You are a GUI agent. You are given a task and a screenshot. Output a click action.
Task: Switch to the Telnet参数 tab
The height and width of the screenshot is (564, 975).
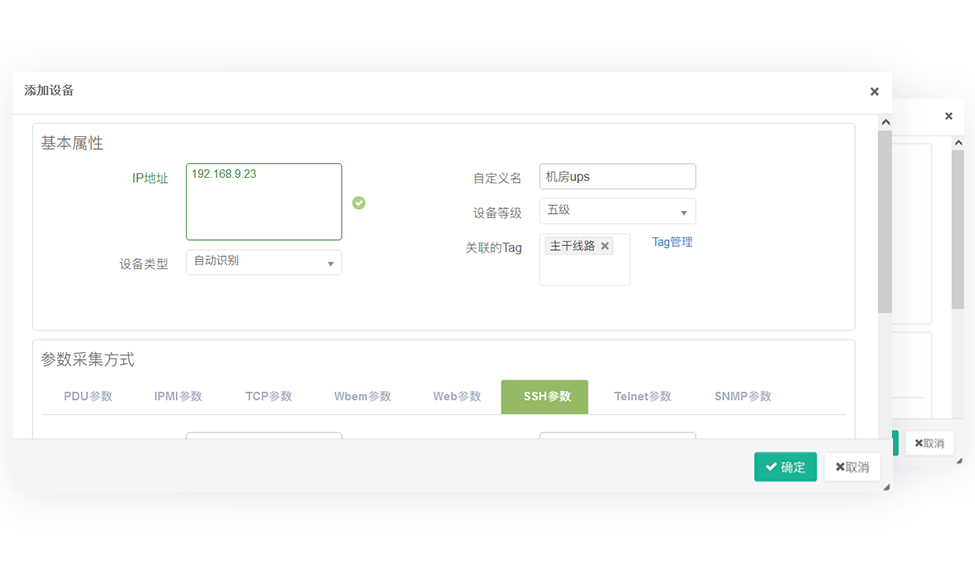coord(643,397)
